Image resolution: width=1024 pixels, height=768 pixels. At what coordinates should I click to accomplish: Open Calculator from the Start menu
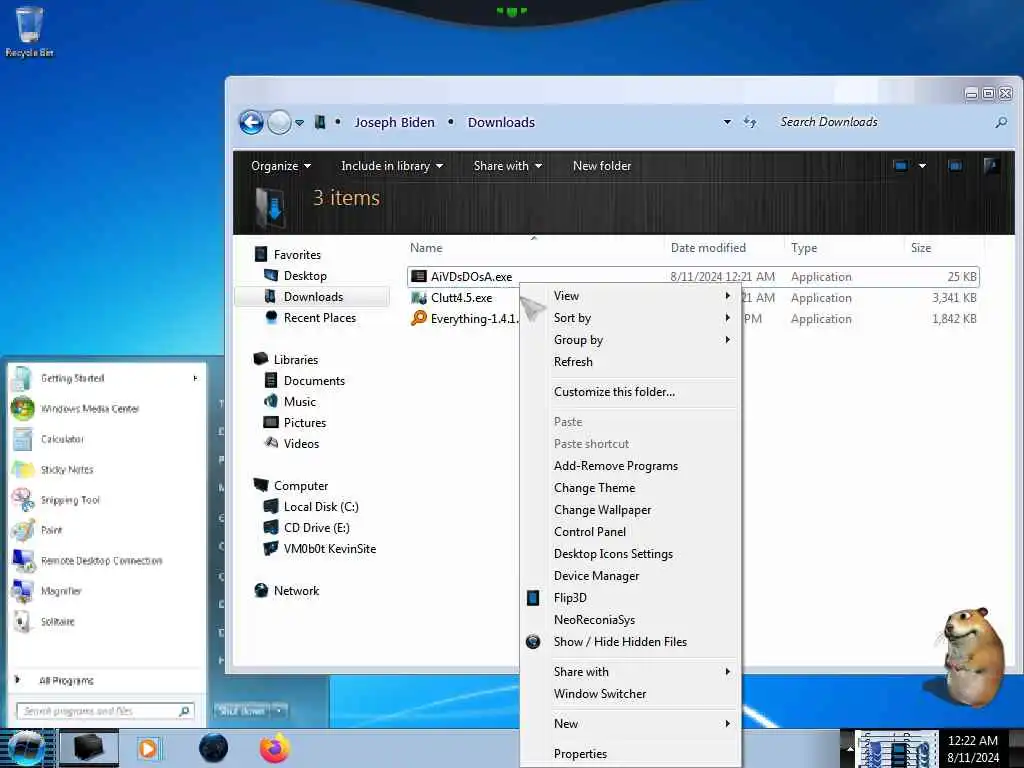point(62,439)
